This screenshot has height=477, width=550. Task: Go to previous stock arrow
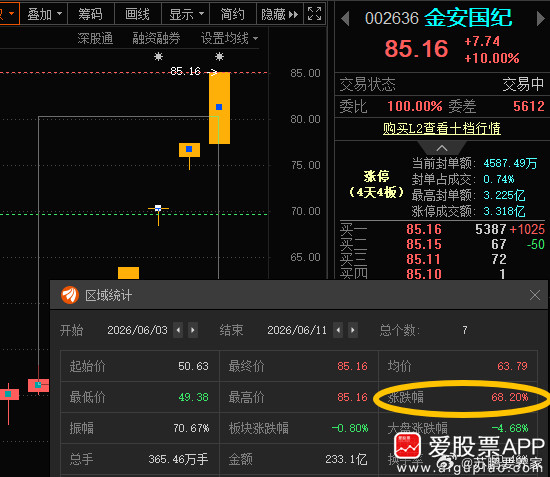coord(345,19)
